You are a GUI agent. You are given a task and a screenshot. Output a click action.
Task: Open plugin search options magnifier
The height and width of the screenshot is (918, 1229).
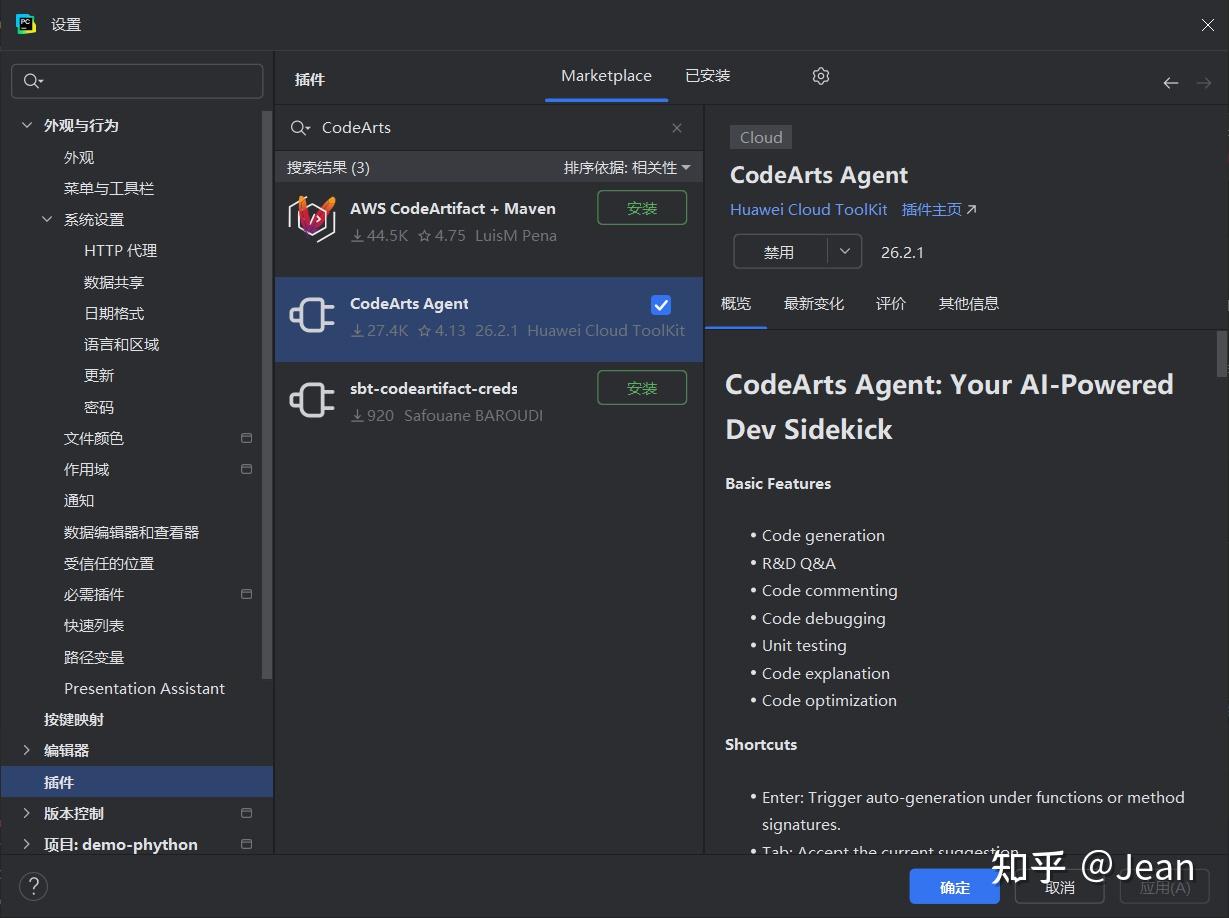coord(300,128)
